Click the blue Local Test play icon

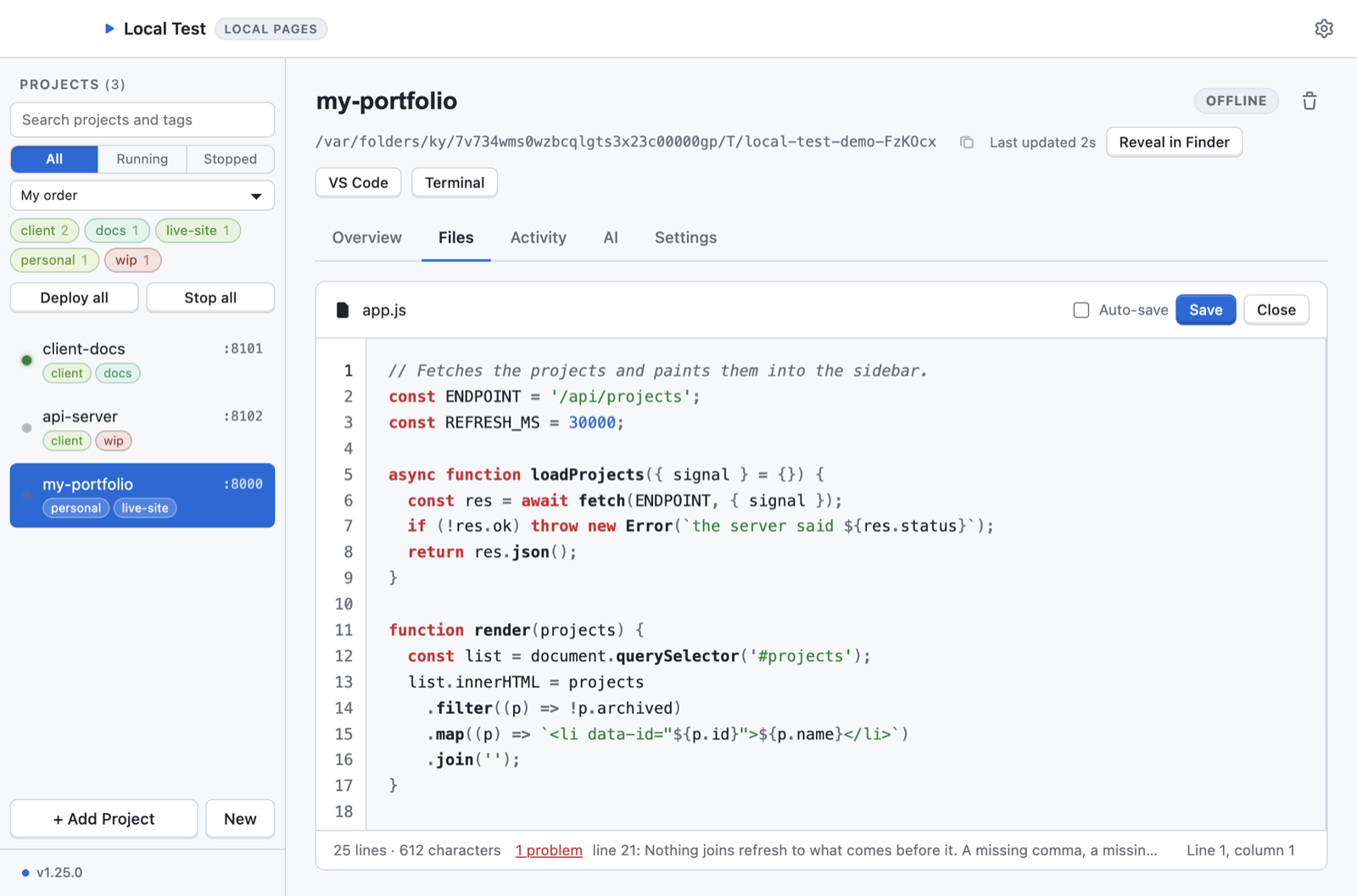click(109, 29)
